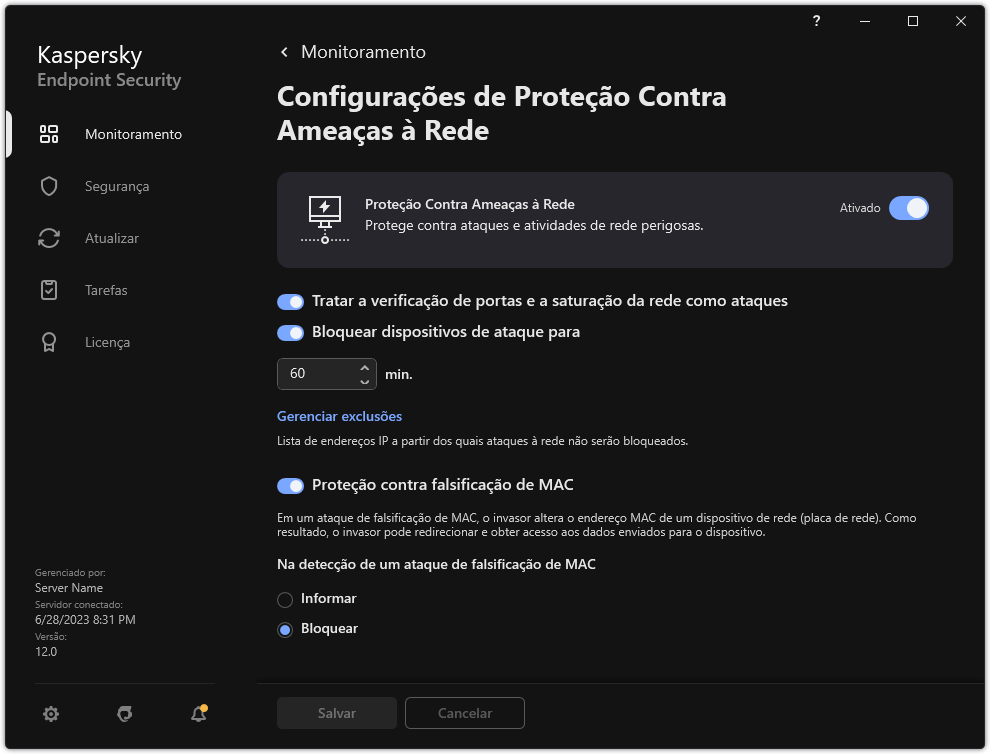Select the Informar radio button
990x754 pixels.
coord(285,598)
